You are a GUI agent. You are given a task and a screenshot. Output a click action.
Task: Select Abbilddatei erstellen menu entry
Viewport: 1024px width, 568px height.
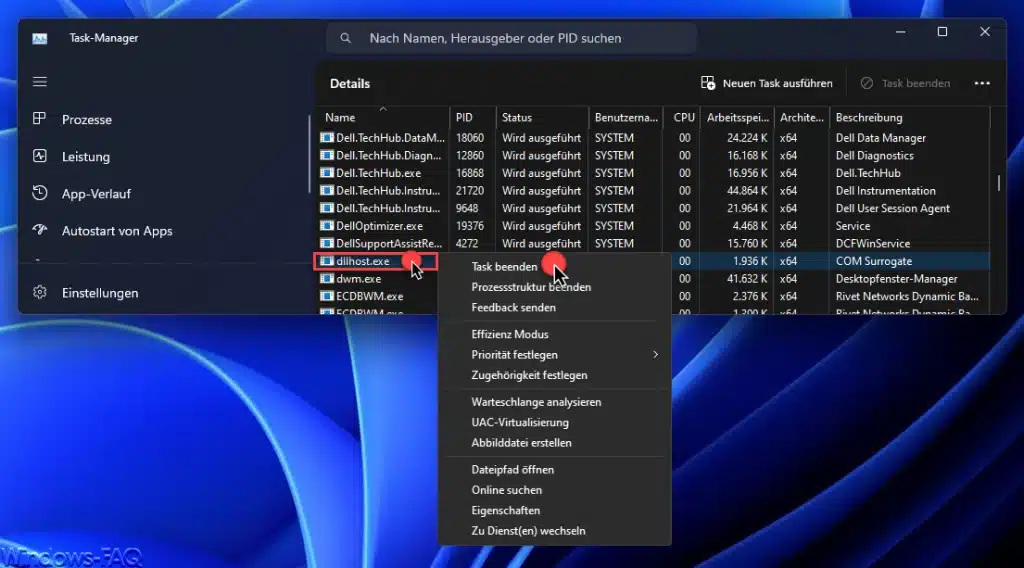coord(521,443)
